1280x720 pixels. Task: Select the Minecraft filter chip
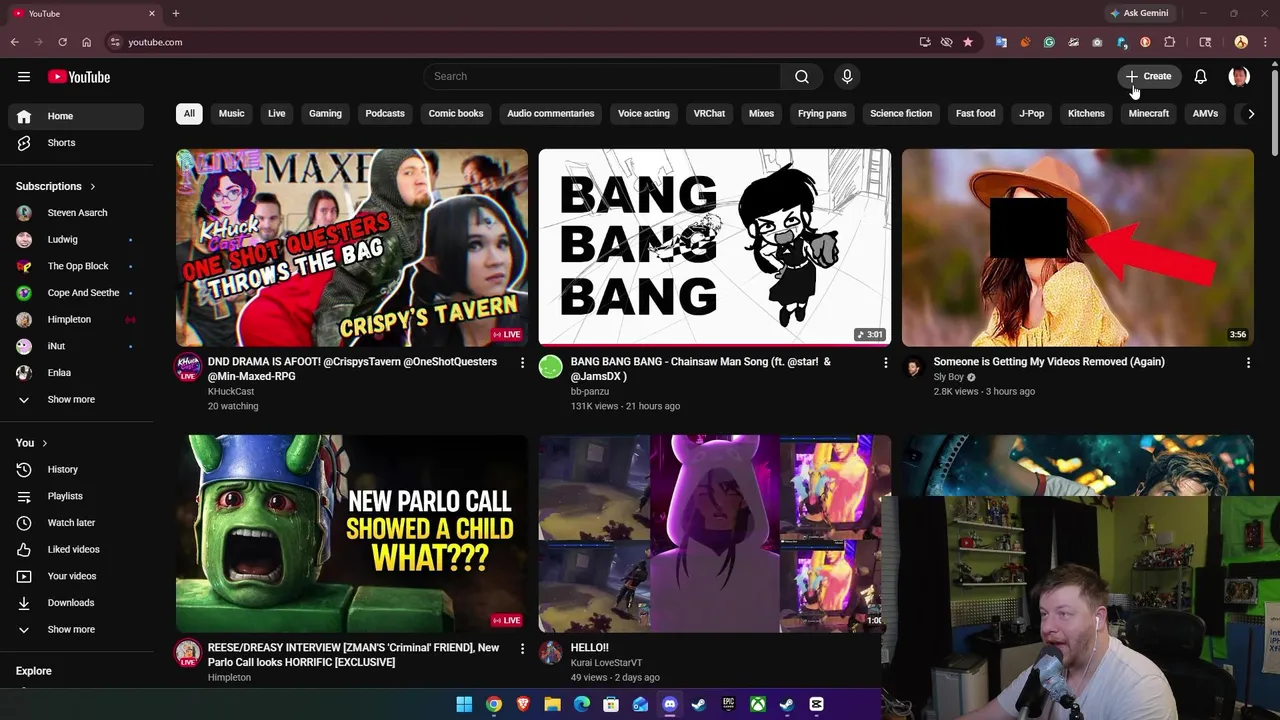click(x=1148, y=114)
